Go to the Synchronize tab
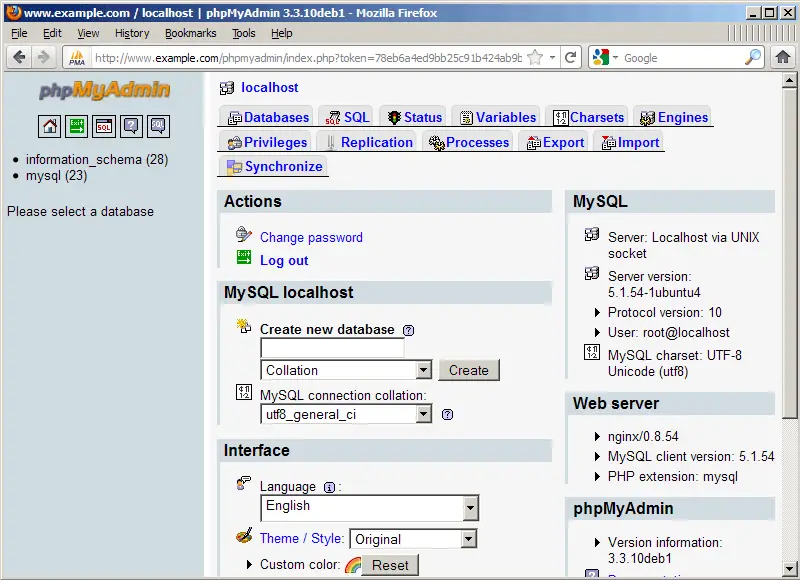 (x=274, y=166)
